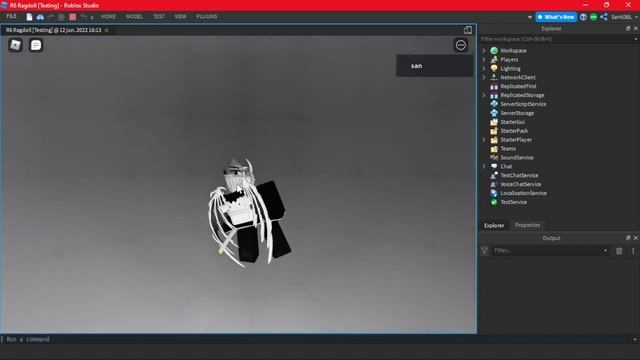Click the Output filter funnel icon
640x360 pixels.
pos(484,251)
